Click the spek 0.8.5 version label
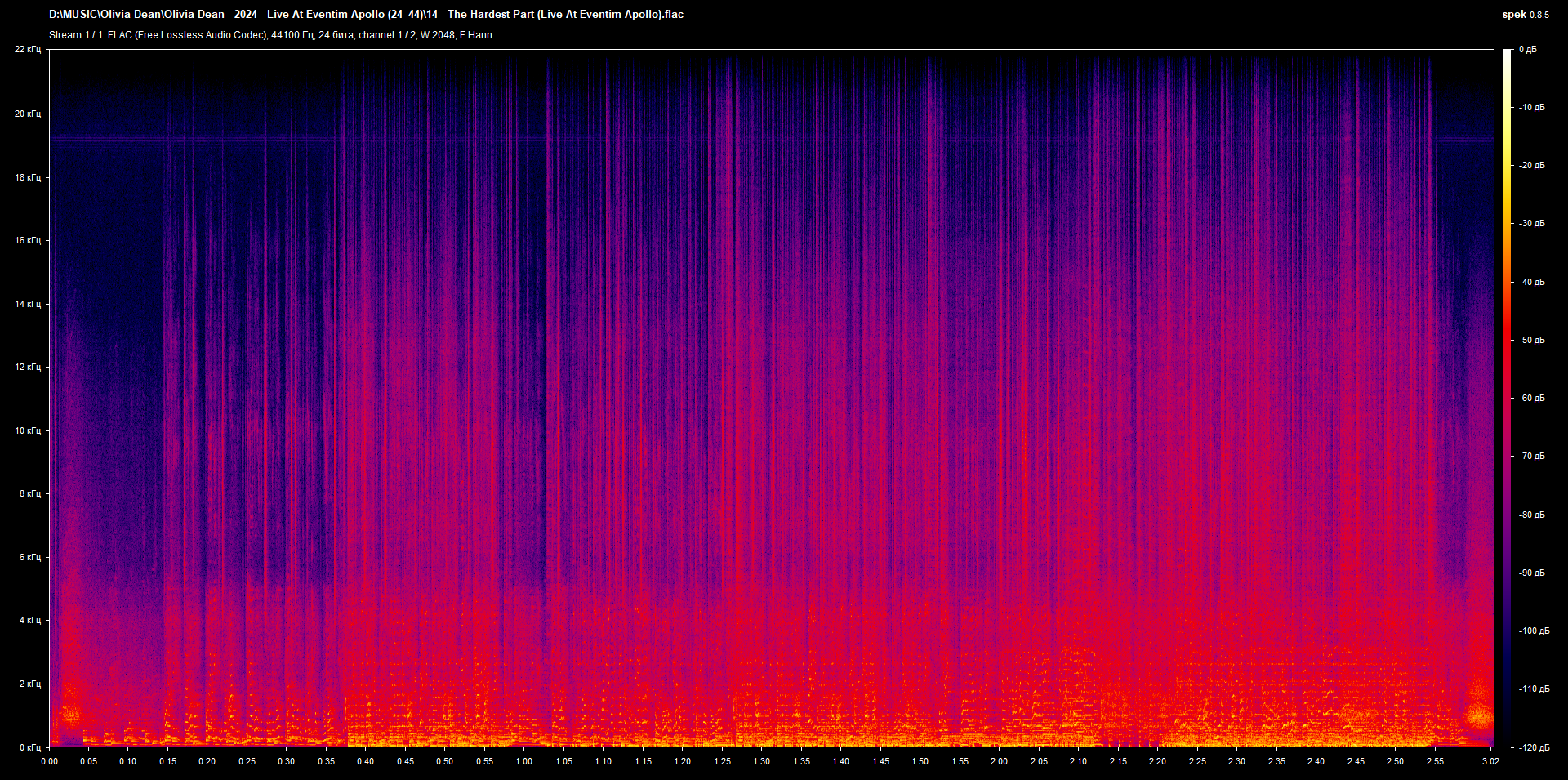Viewport: 1568px width, 780px height. point(1526,15)
